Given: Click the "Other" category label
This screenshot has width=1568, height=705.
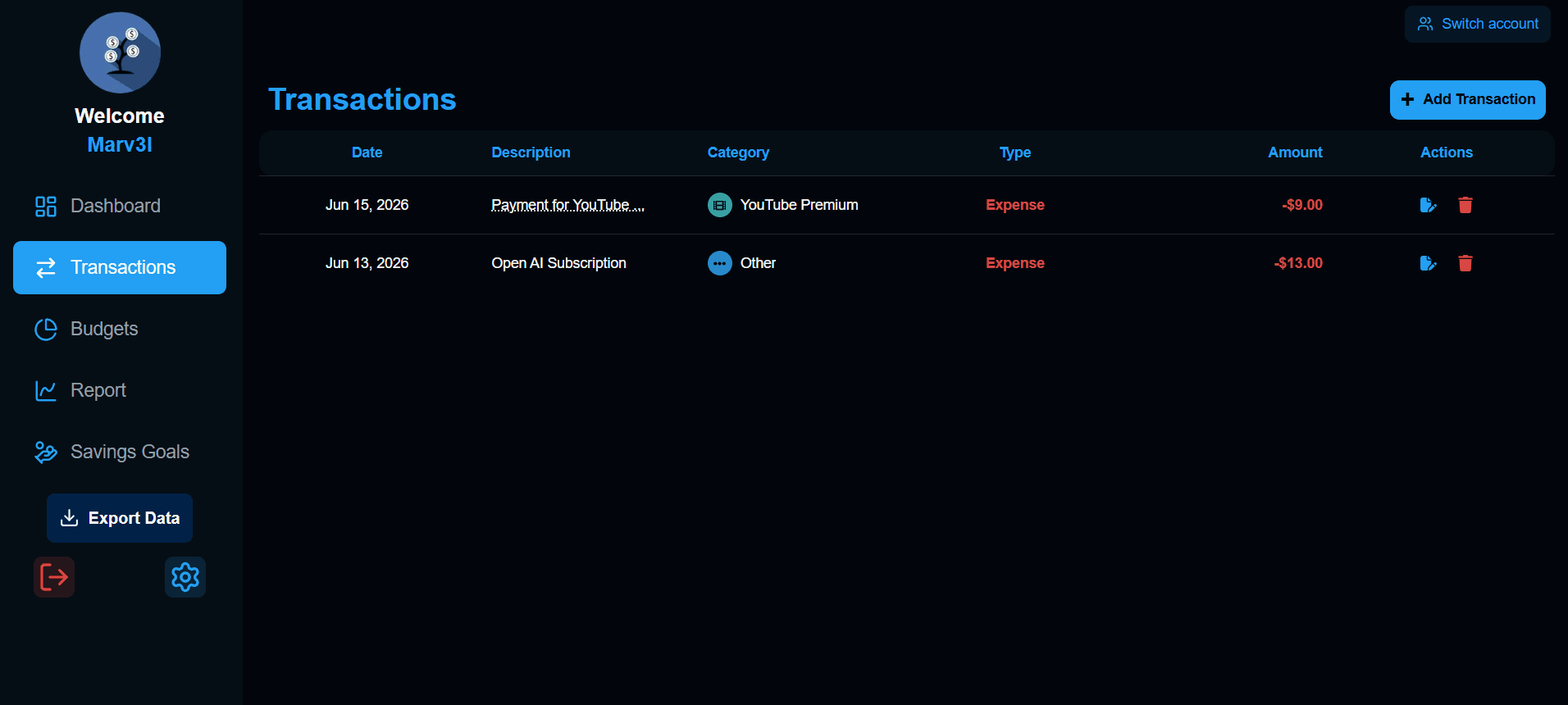Looking at the screenshot, I should (758, 263).
